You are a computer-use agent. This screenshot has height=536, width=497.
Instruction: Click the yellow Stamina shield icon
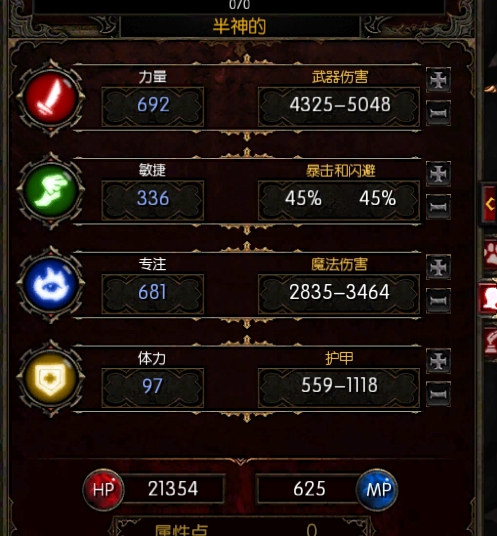51,378
